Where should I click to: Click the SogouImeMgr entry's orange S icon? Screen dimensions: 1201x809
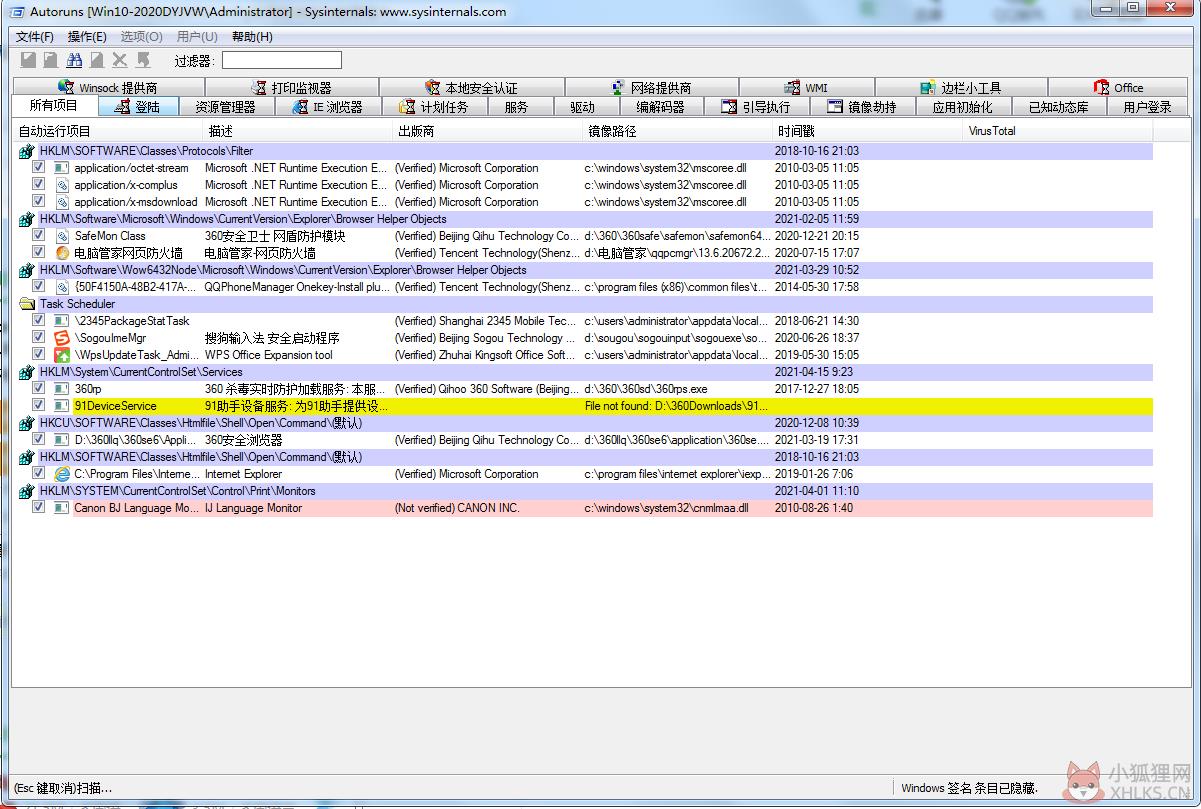62,338
